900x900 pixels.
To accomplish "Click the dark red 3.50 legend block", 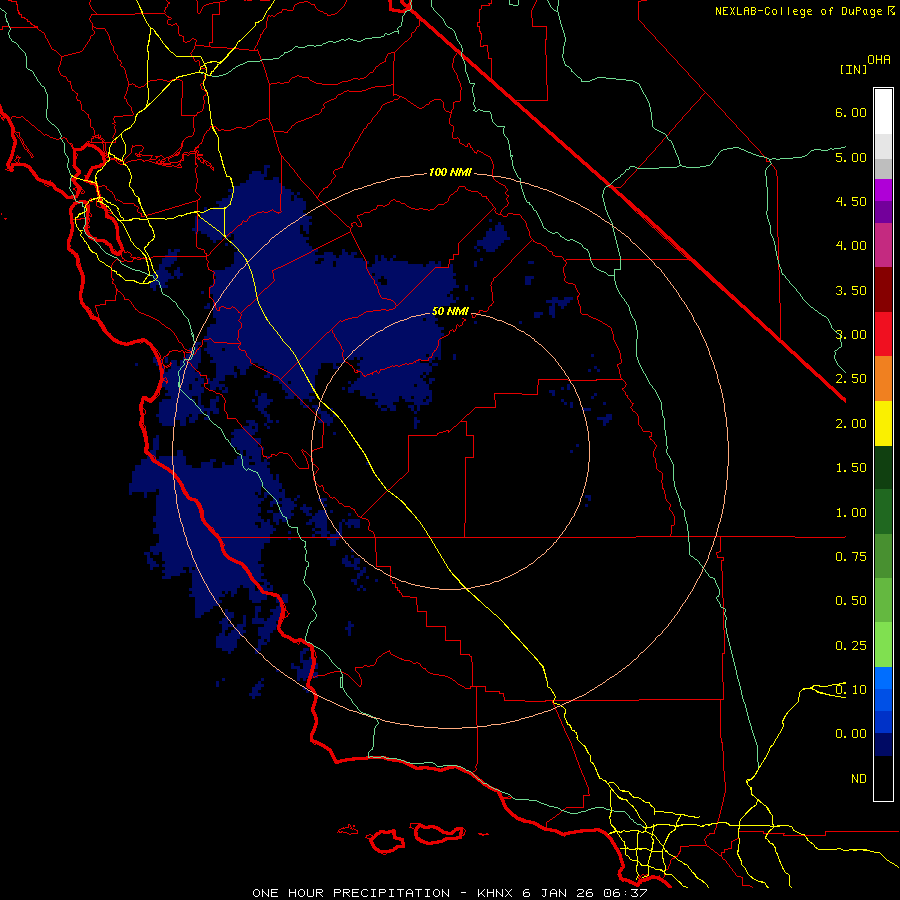I will coord(883,290).
